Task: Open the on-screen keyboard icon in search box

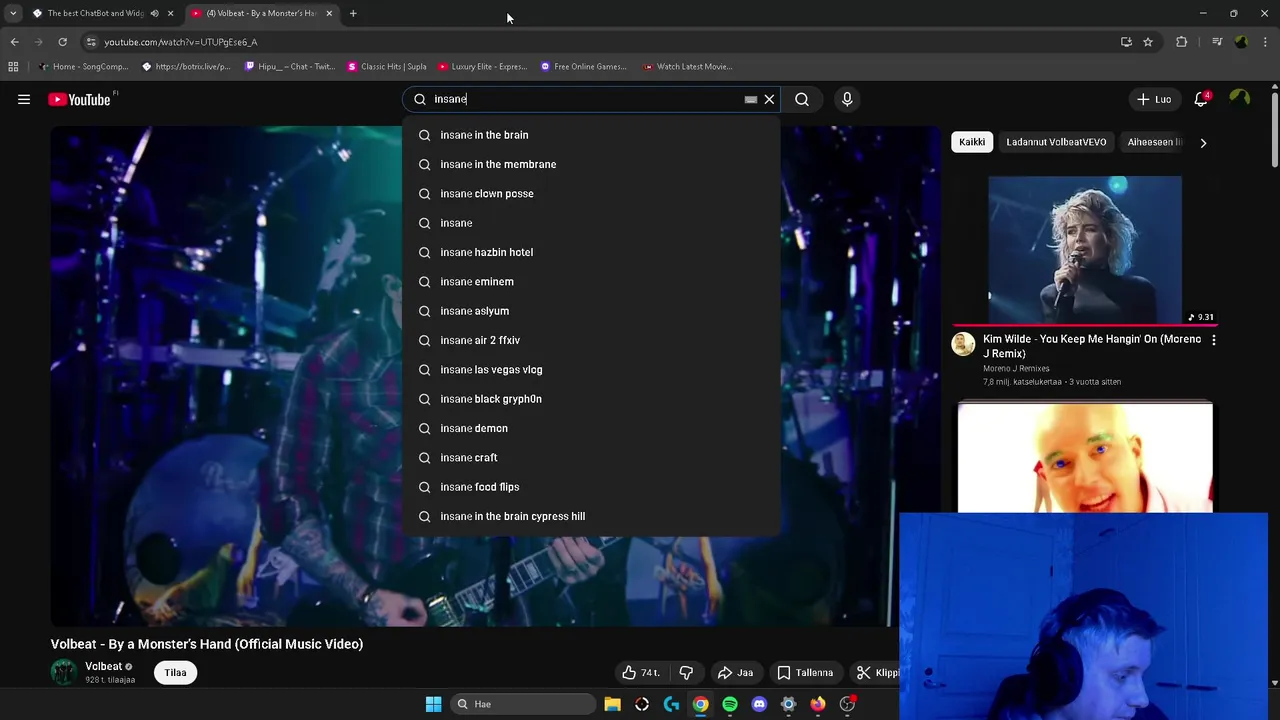Action: (751, 99)
